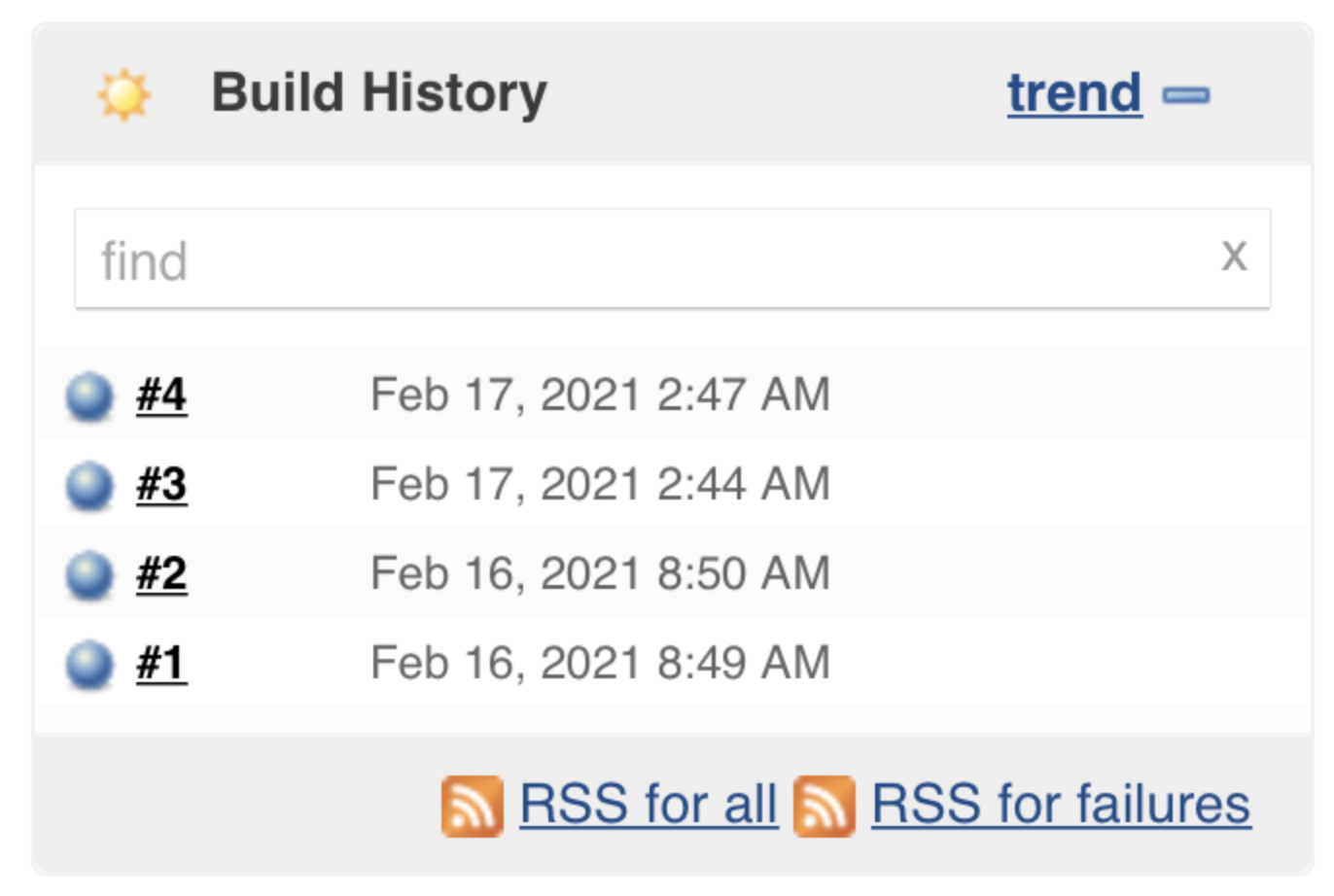Click the orange RSS icon for failures

click(824, 806)
